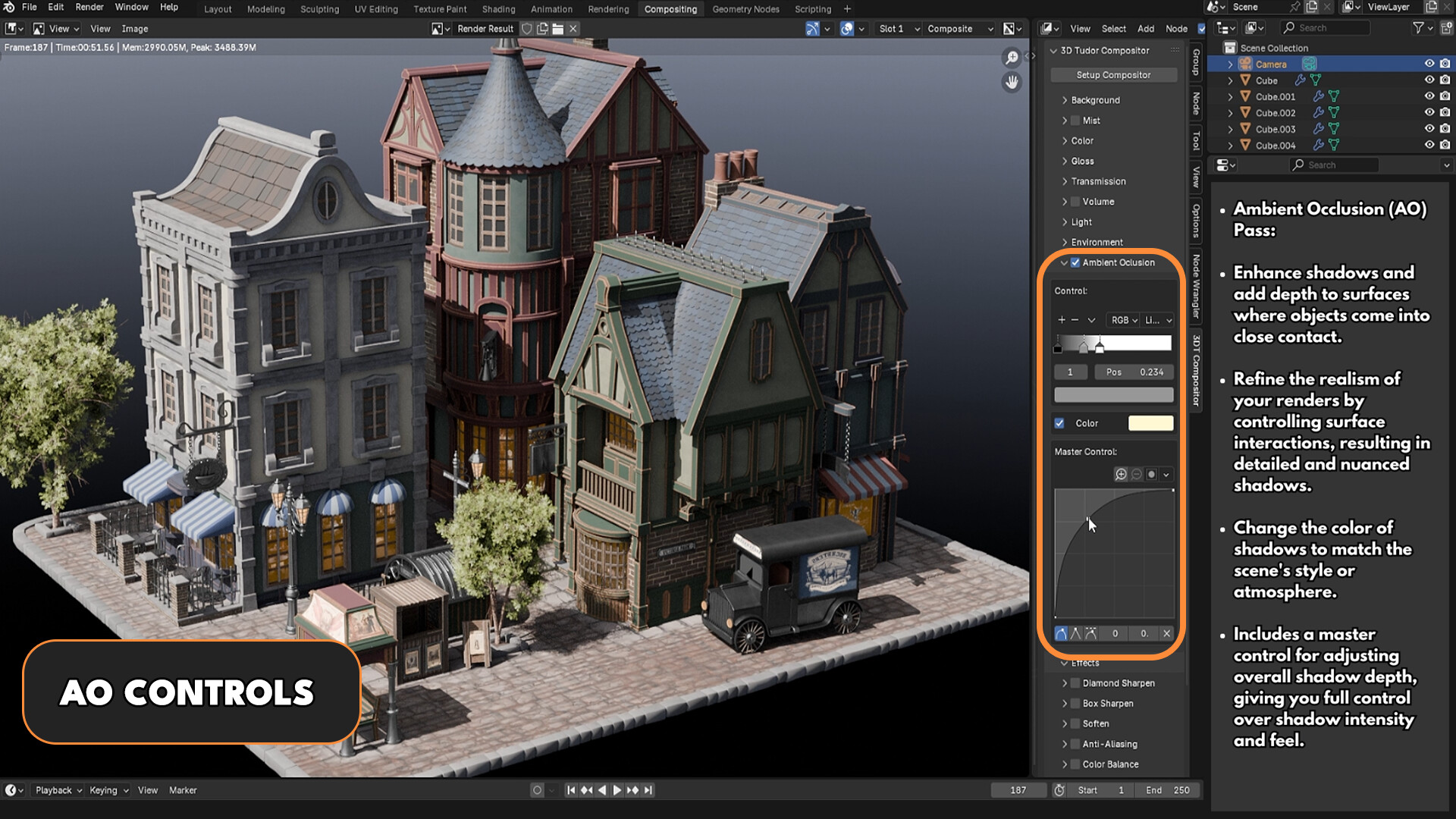
Task: Open the Render menu
Action: [89, 7]
